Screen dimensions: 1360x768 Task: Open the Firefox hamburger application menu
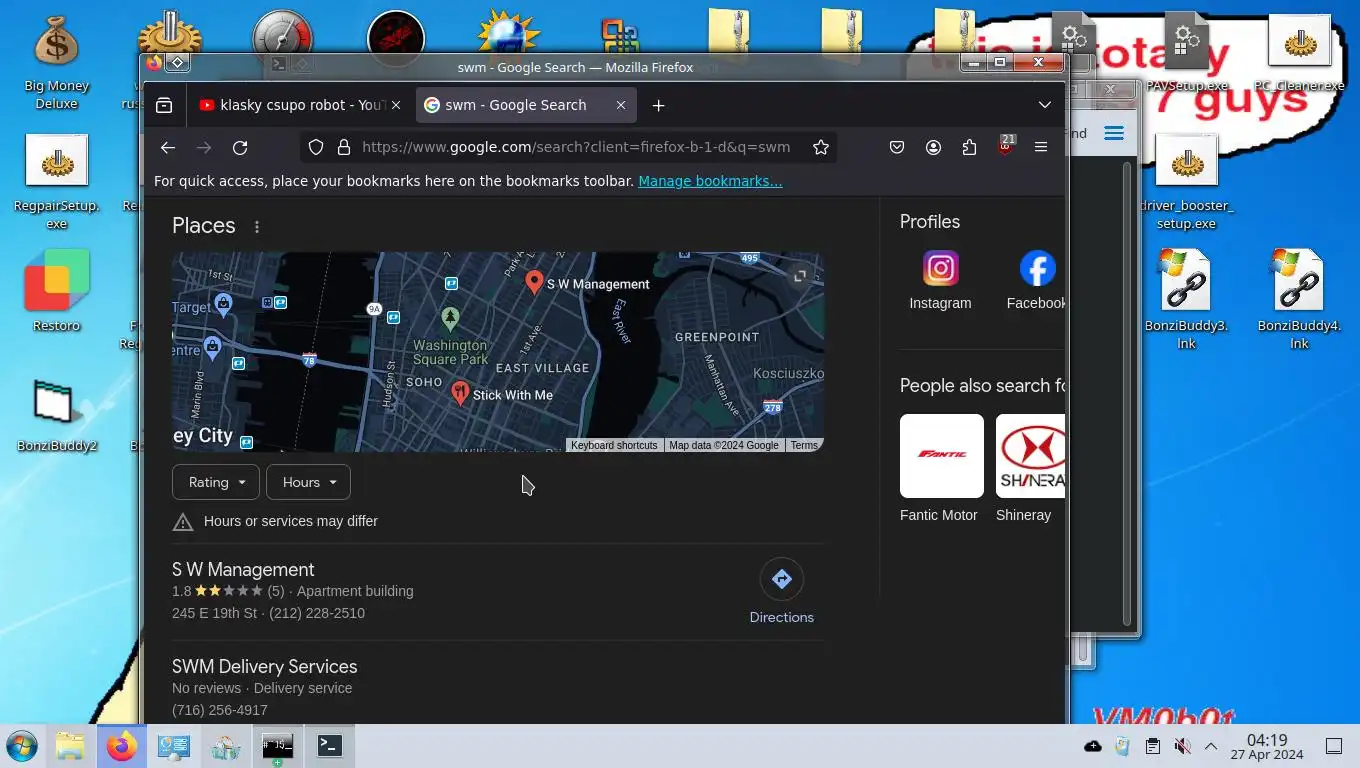(x=1041, y=147)
